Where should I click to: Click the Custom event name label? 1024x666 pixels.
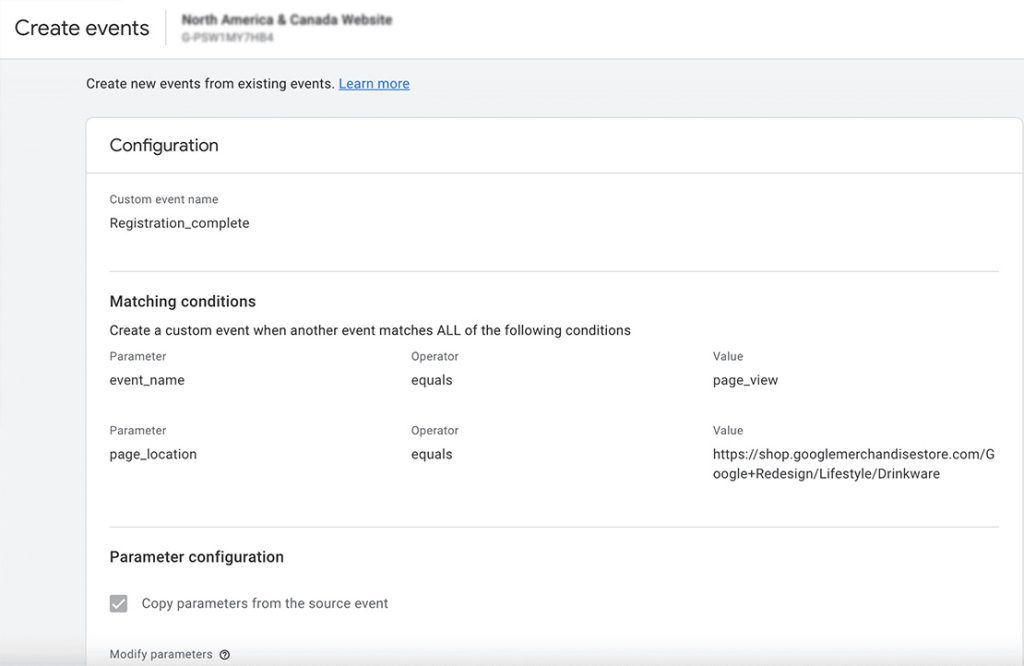click(x=163, y=199)
